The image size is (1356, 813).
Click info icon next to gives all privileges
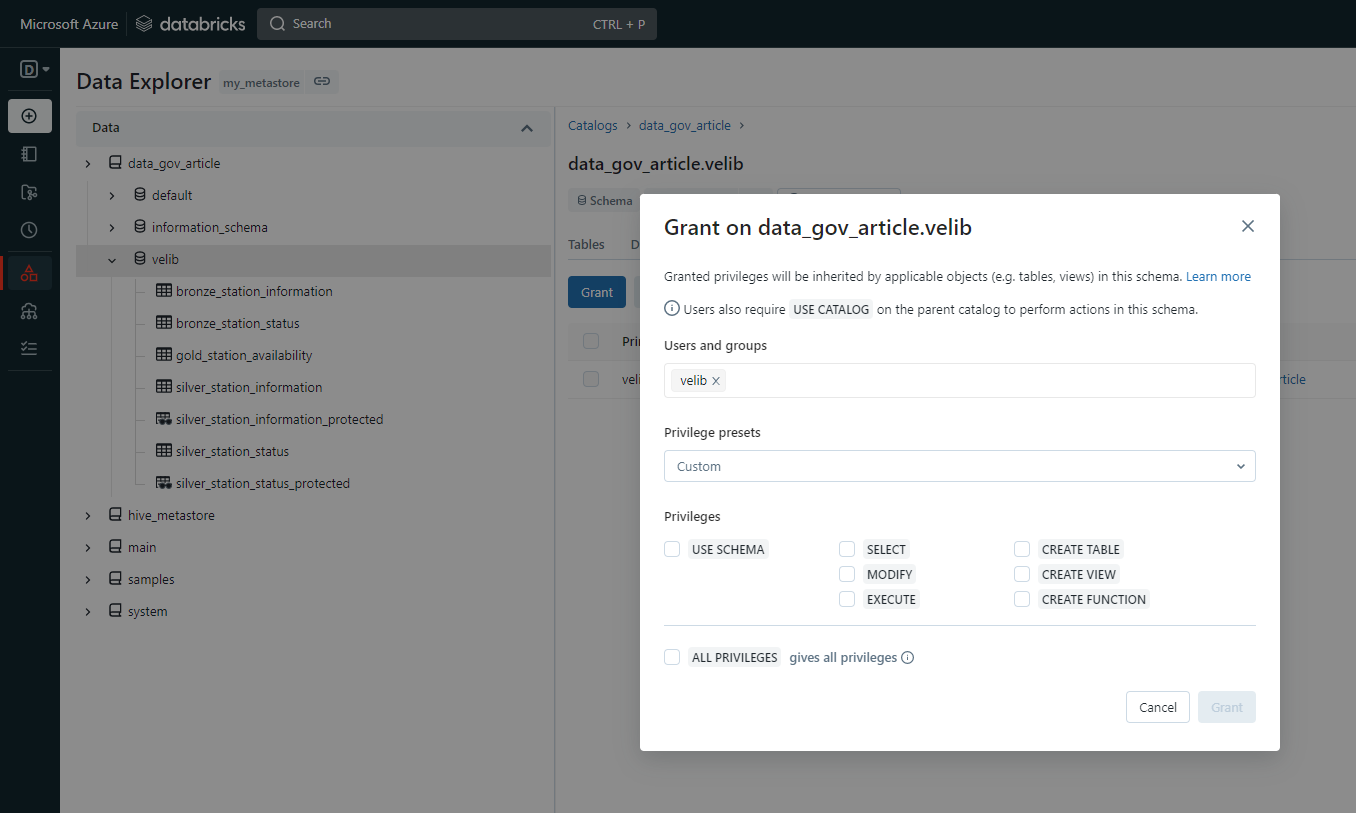(x=908, y=658)
